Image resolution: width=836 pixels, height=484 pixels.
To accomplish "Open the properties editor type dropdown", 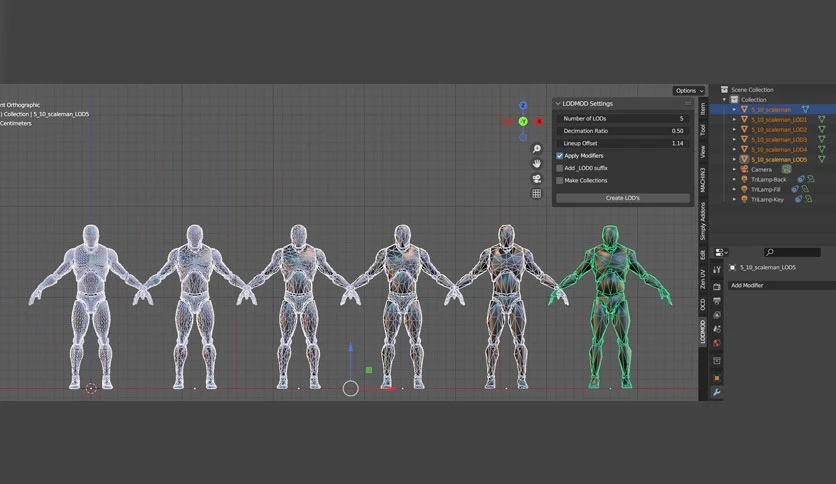I will tap(721, 252).
